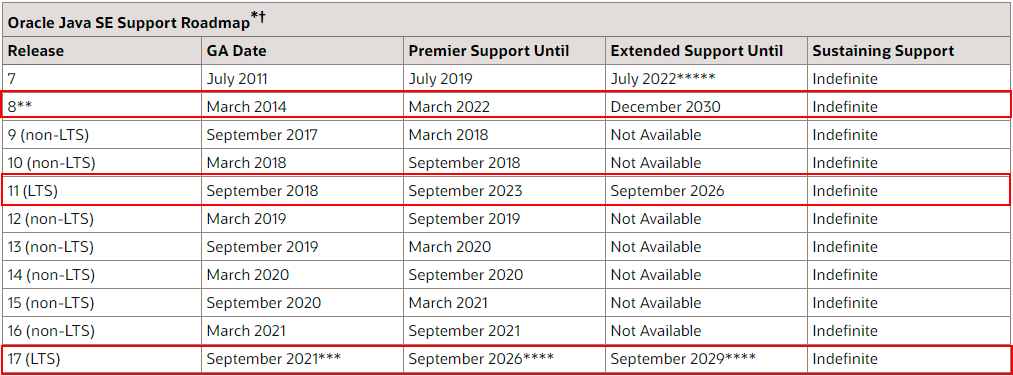Click the December 2030 extended support cell
1013x376 pixels.
point(706,107)
